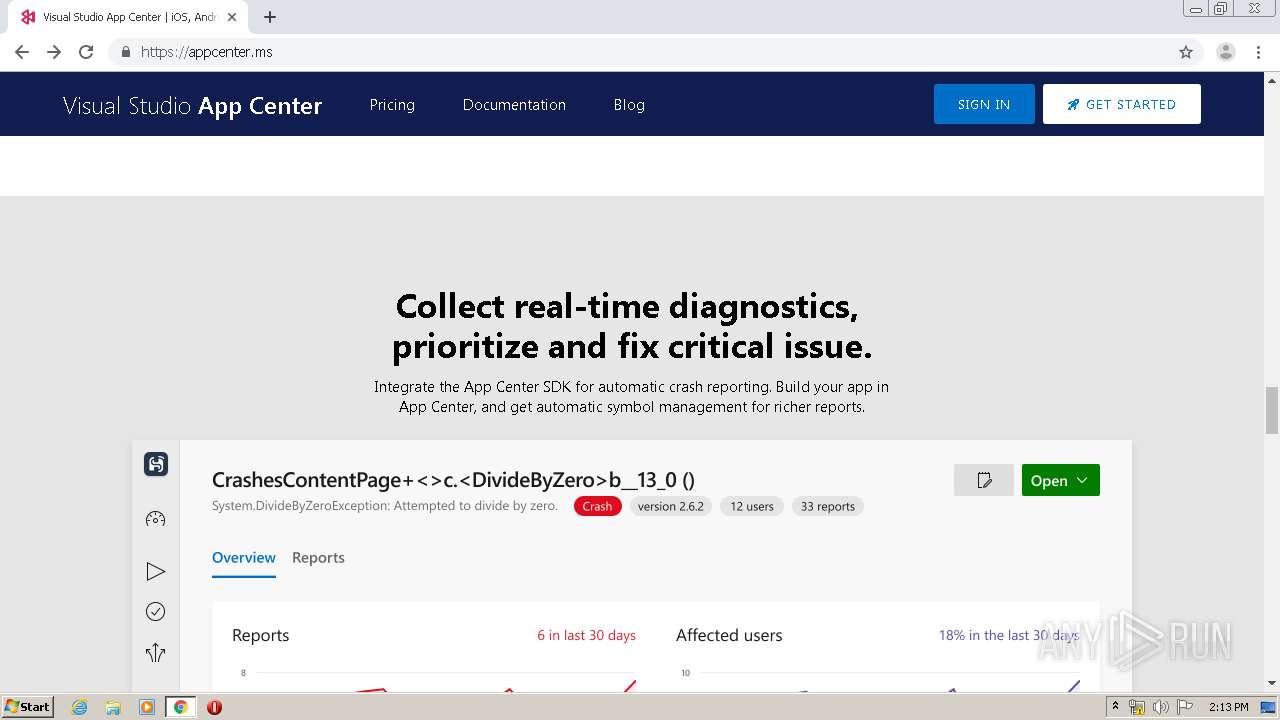Click the 33 reports tag
This screenshot has width=1280, height=720.
828,506
